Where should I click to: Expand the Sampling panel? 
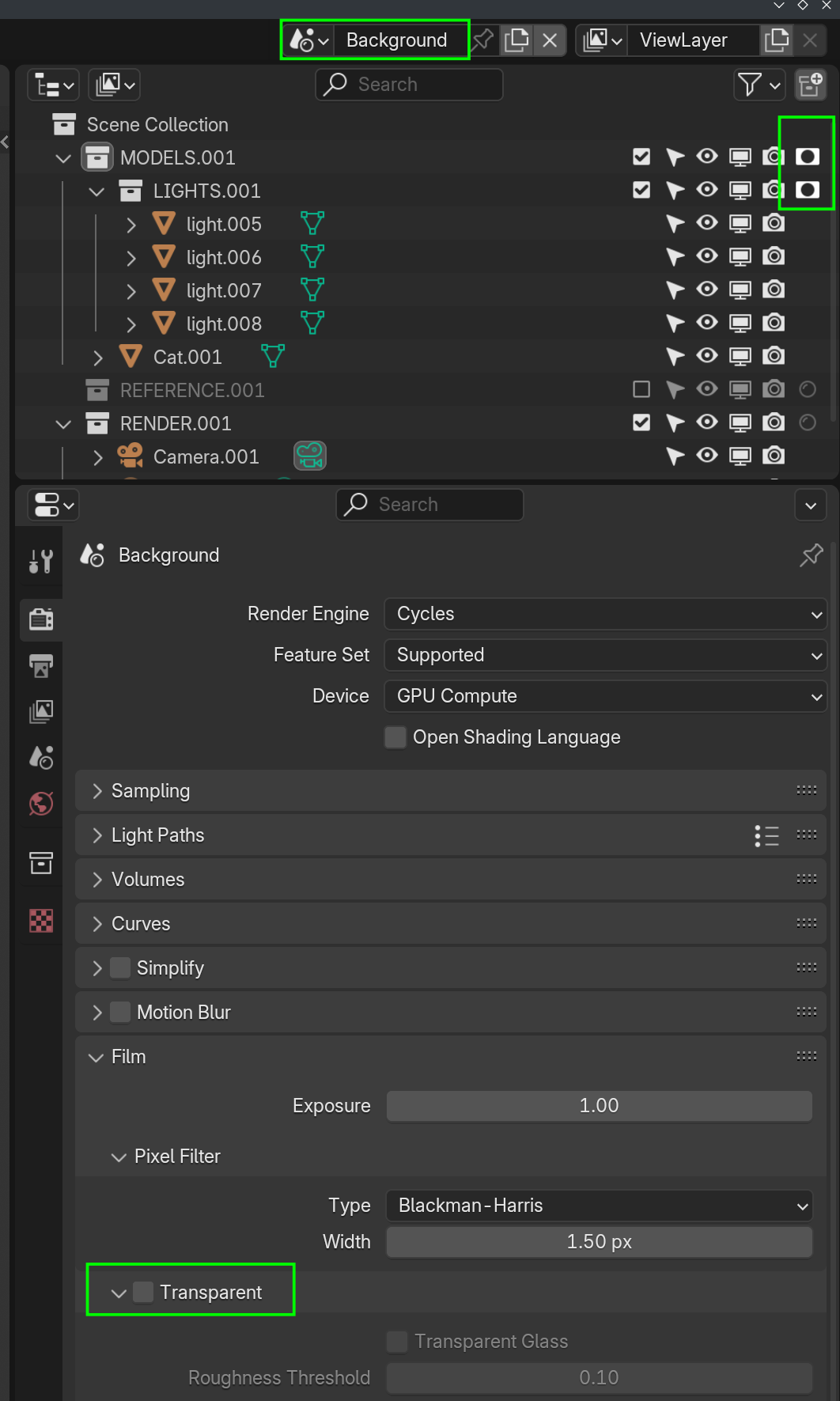coord(150,791)
